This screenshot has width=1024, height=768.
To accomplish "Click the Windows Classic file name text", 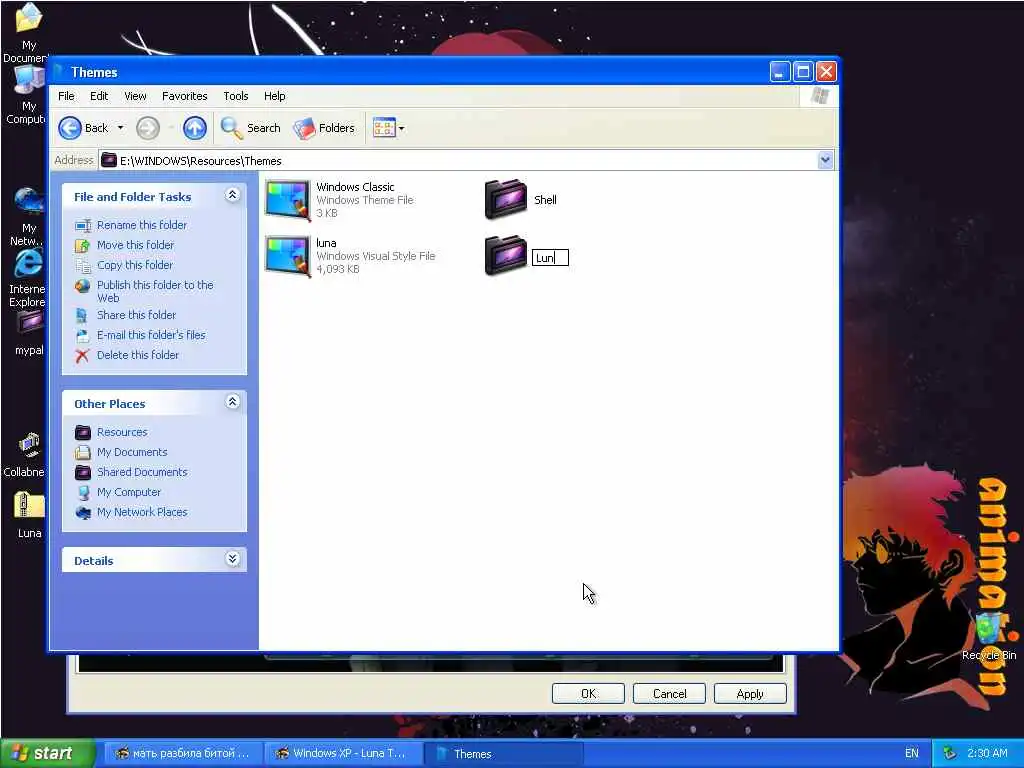I will pyautogui.click(x=355, y=187).
